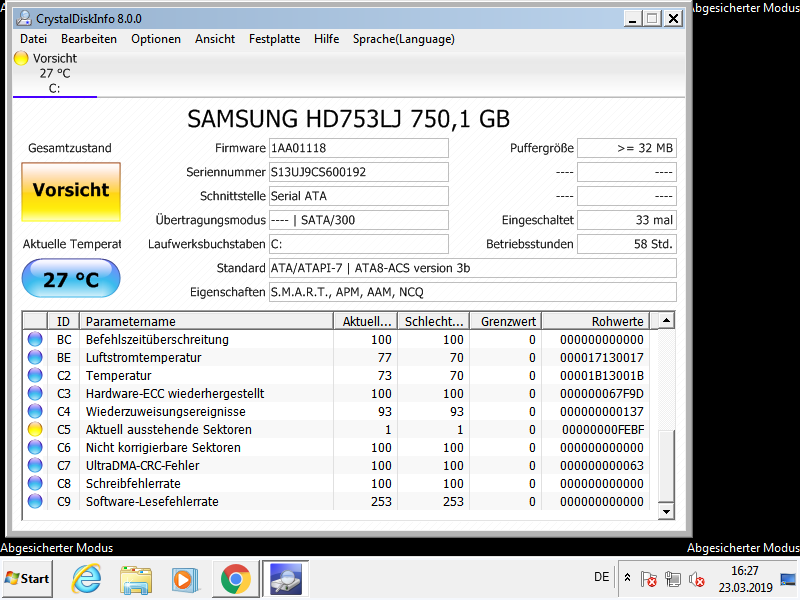Click the Seriennummer field S13UJ9CS600192
Image resolution: width=800 pixels, height=600 pixels.
pyautogui.click(x=359, y=172)
